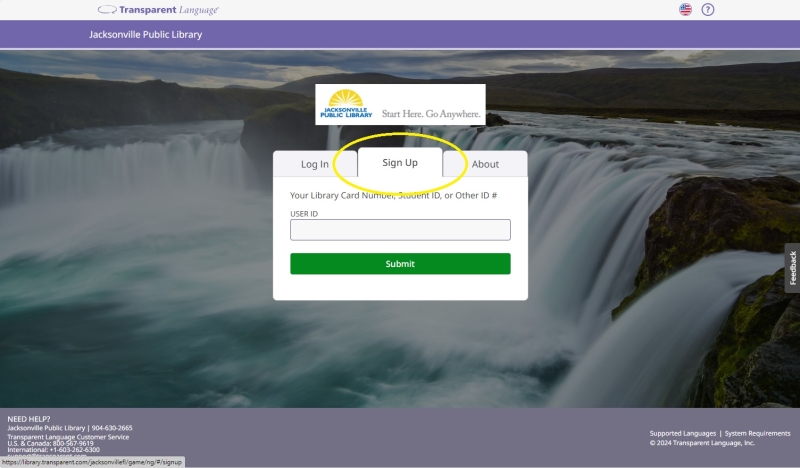Click the library phone number 904-630-2665

[x=112, y=428]
